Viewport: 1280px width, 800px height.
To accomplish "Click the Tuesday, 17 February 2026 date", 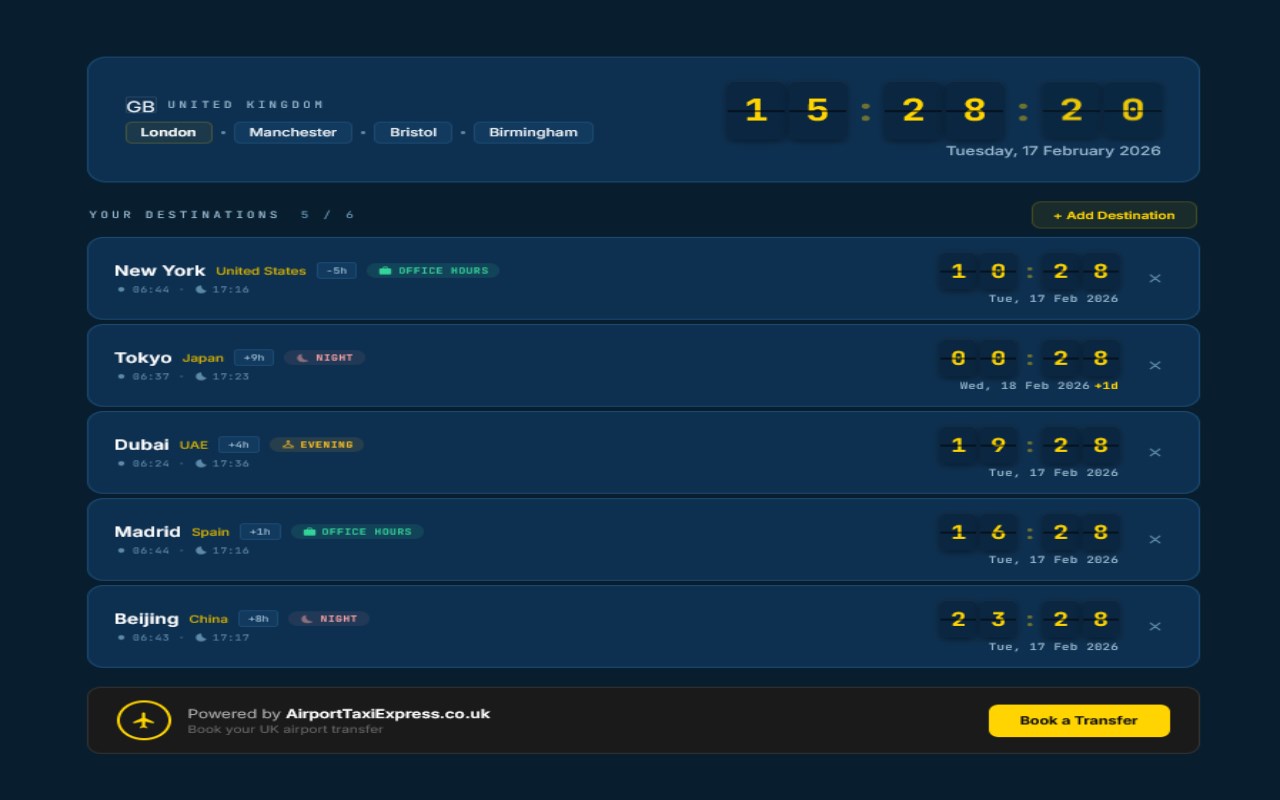I will [x=1053, y=151].
